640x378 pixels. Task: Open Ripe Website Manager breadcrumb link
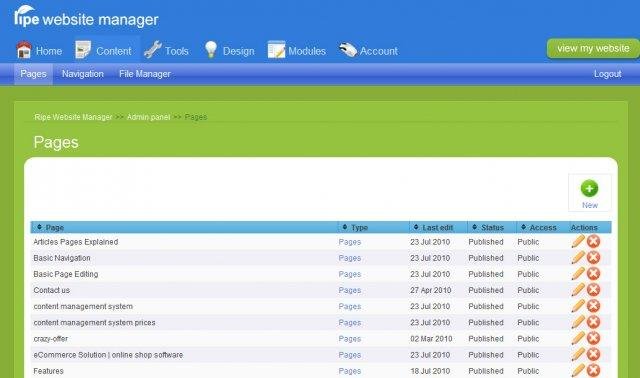pyautogui.click(x=73, y=117)
